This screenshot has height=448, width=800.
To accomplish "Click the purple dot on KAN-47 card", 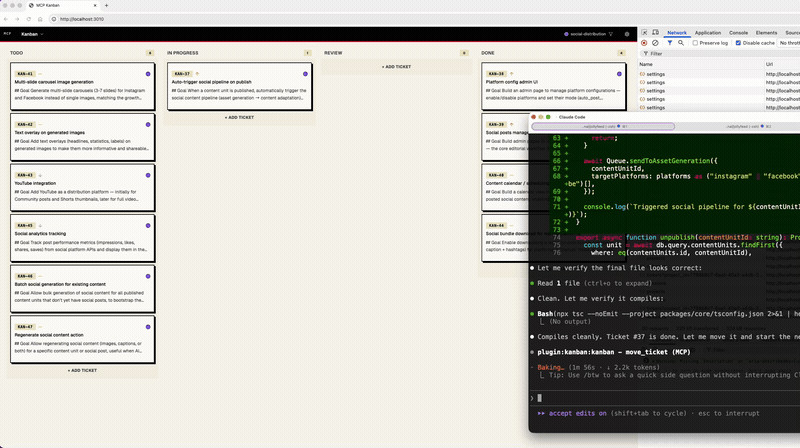I will pyautogui.click(x=148, y=327).
